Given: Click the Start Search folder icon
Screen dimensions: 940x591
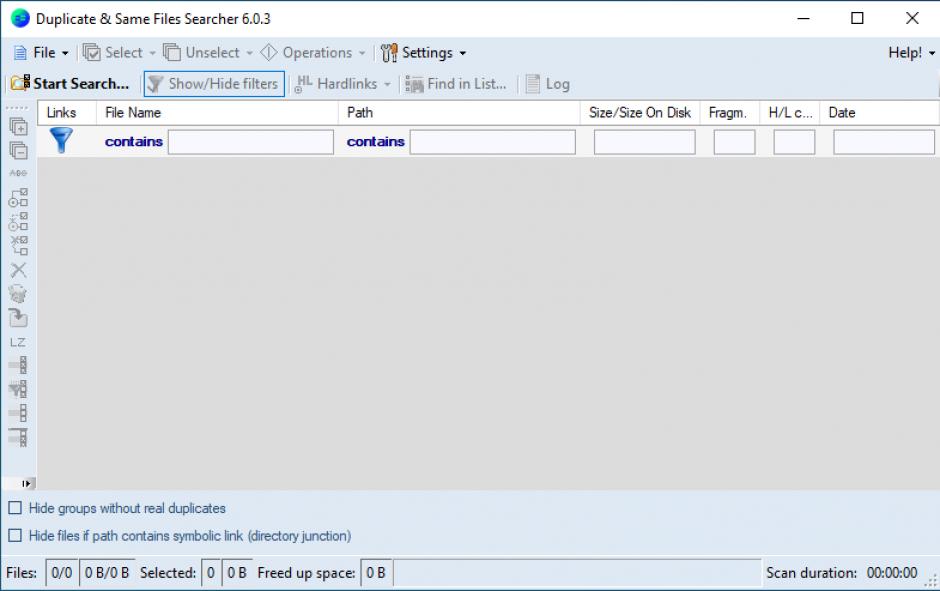Looking at the screenshot, I should 20,83.
